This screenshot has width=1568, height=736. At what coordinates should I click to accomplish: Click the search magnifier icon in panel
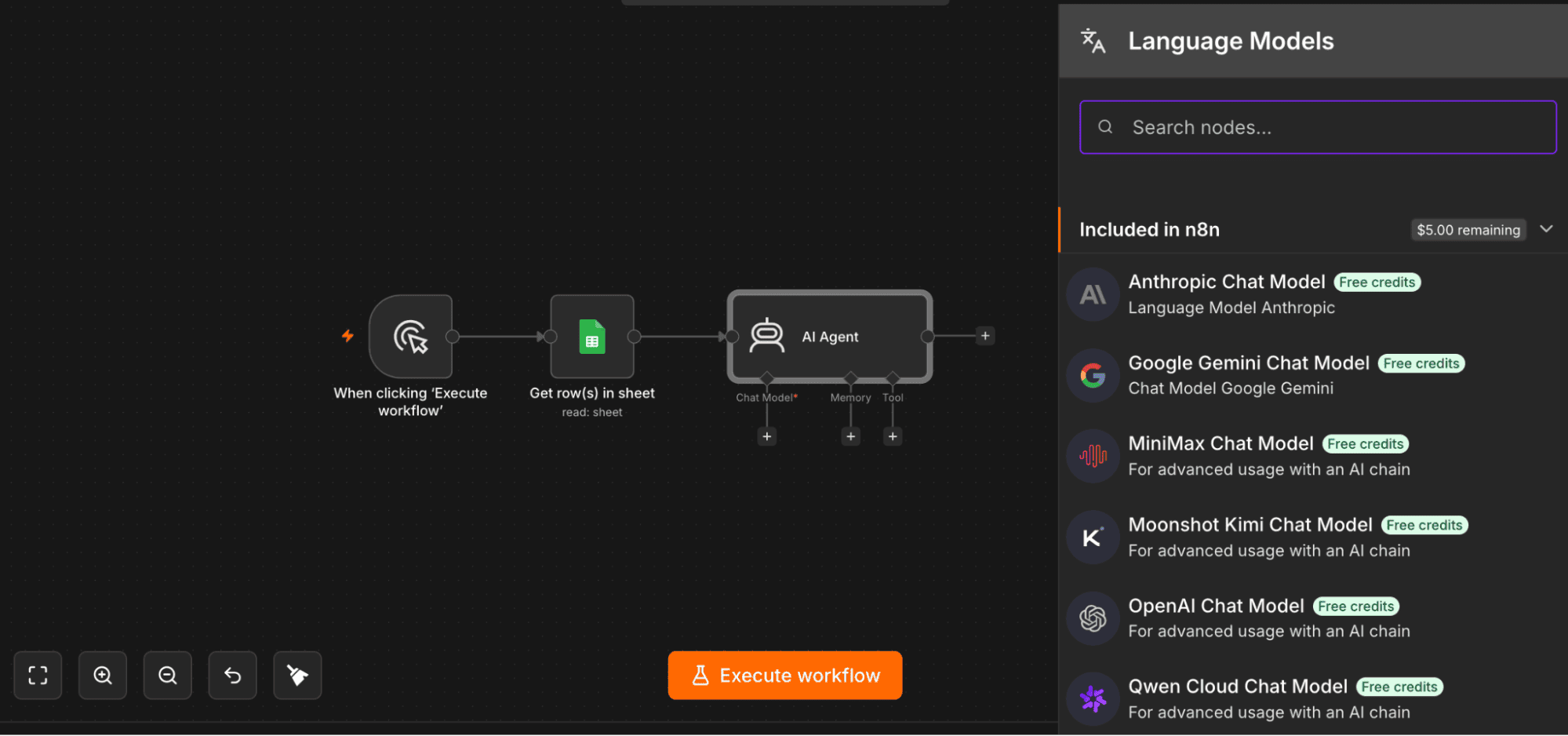click(x=1105, y=127)
